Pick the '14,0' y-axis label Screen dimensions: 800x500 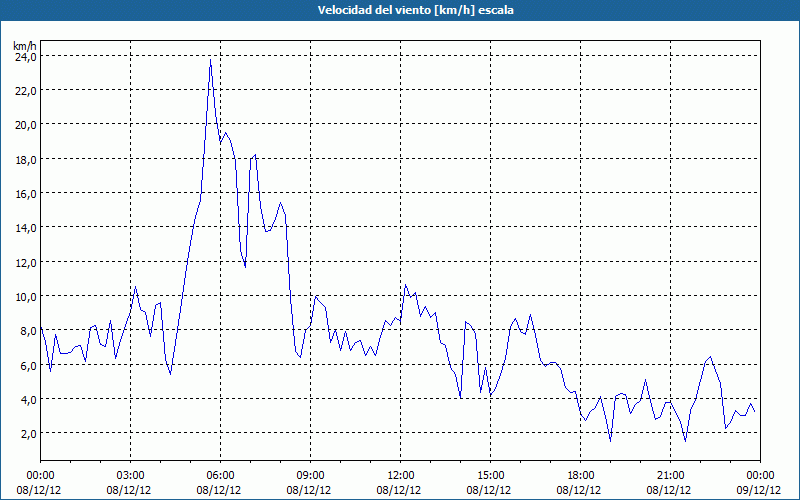(26, 228)
